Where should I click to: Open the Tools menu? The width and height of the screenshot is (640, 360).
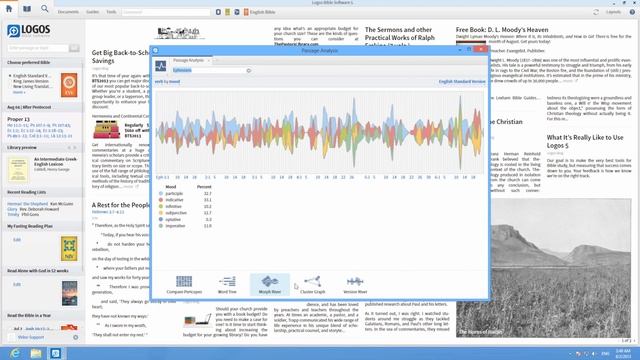111,12
